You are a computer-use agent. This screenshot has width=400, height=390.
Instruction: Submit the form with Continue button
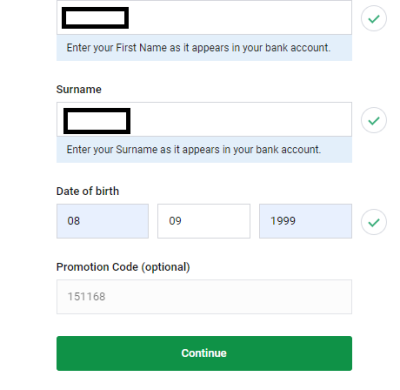point(204,353)
